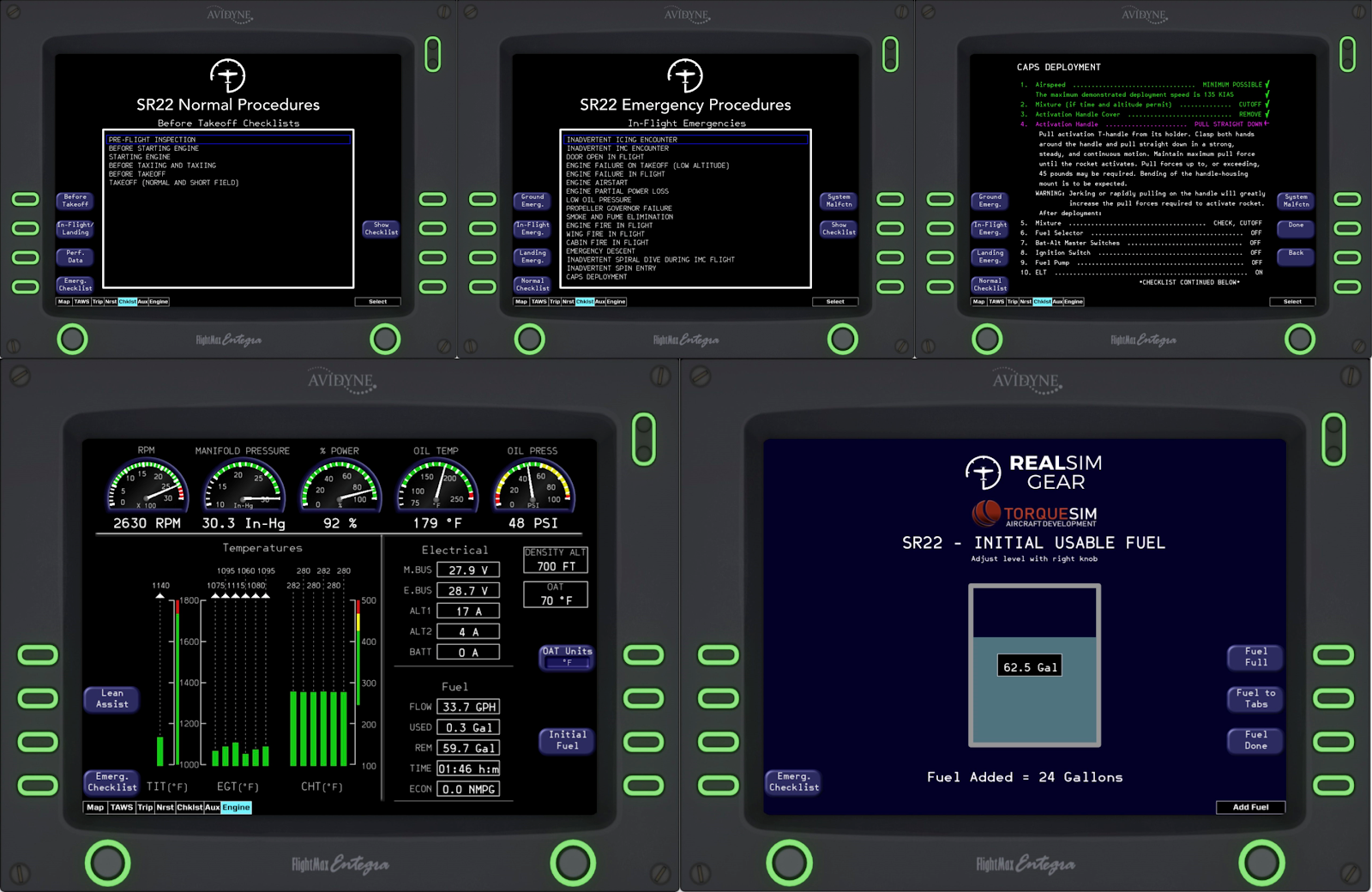
Task: Click the right knob below the Add Fuel label
Action: tap(1261, 862)
